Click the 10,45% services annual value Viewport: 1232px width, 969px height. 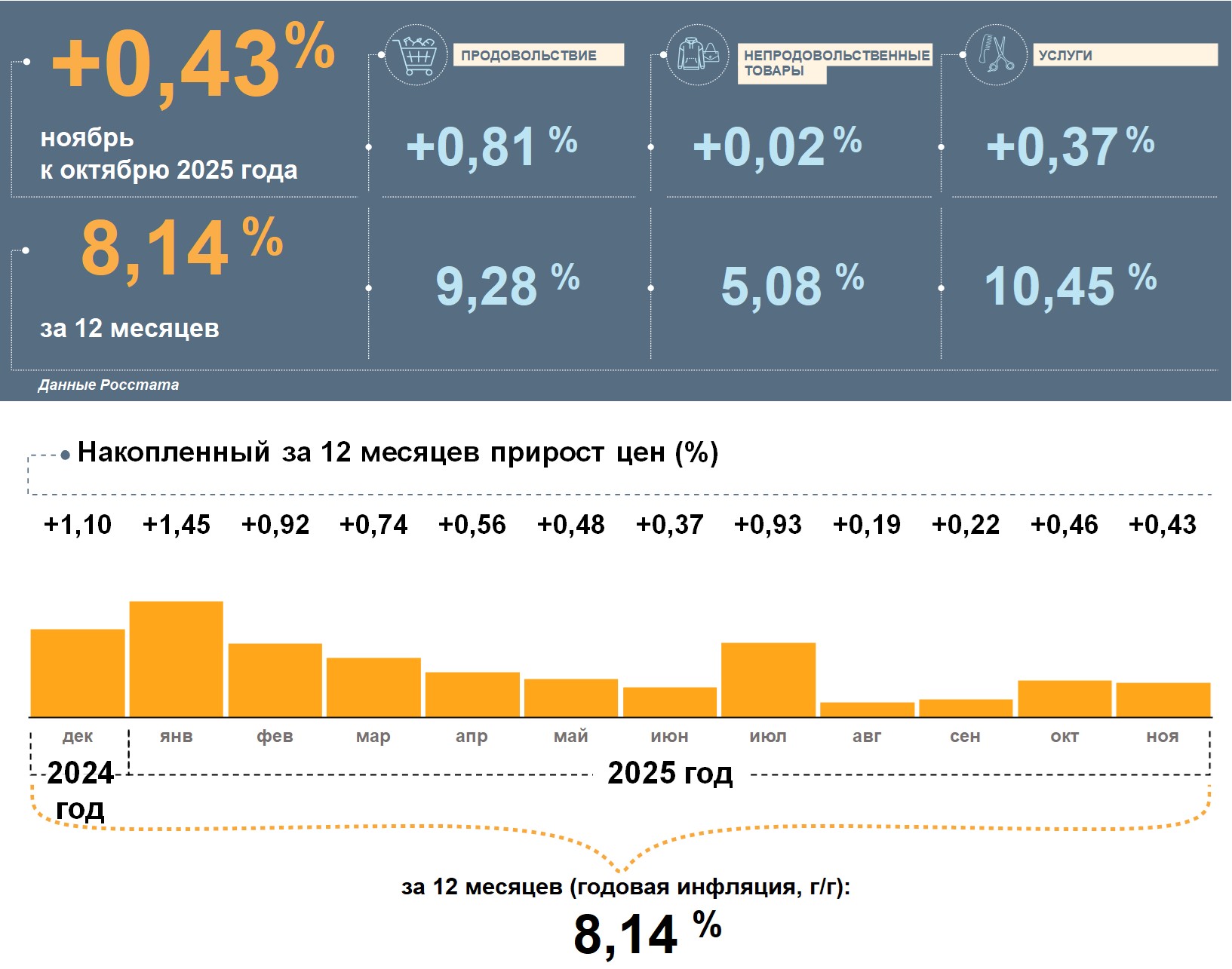coord(1070,285)
